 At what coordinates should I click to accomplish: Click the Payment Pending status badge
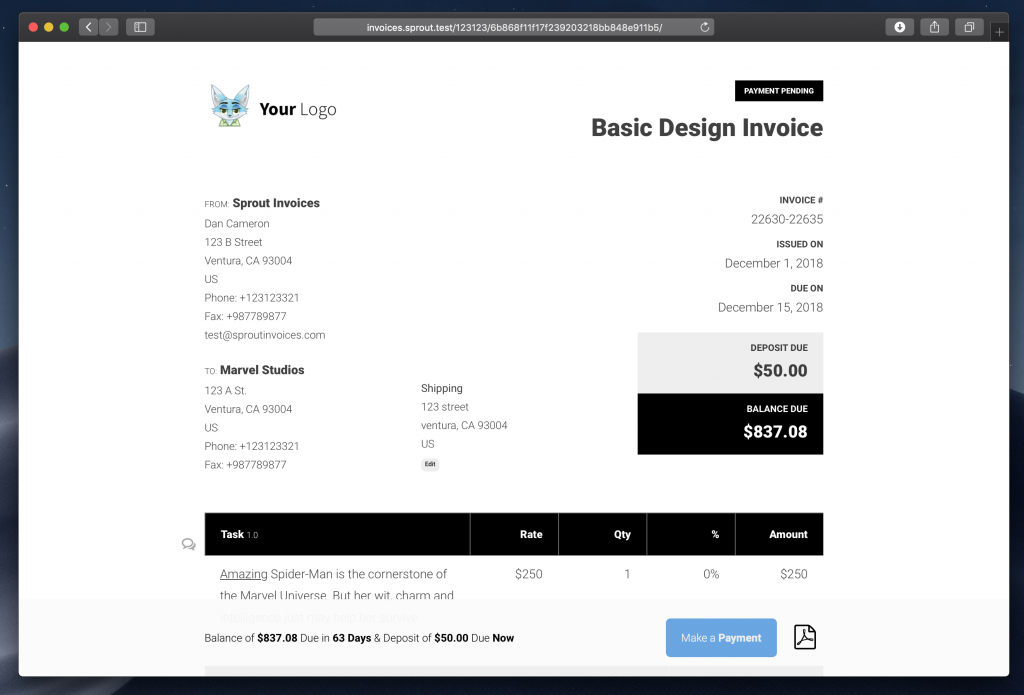click(778, 91)
